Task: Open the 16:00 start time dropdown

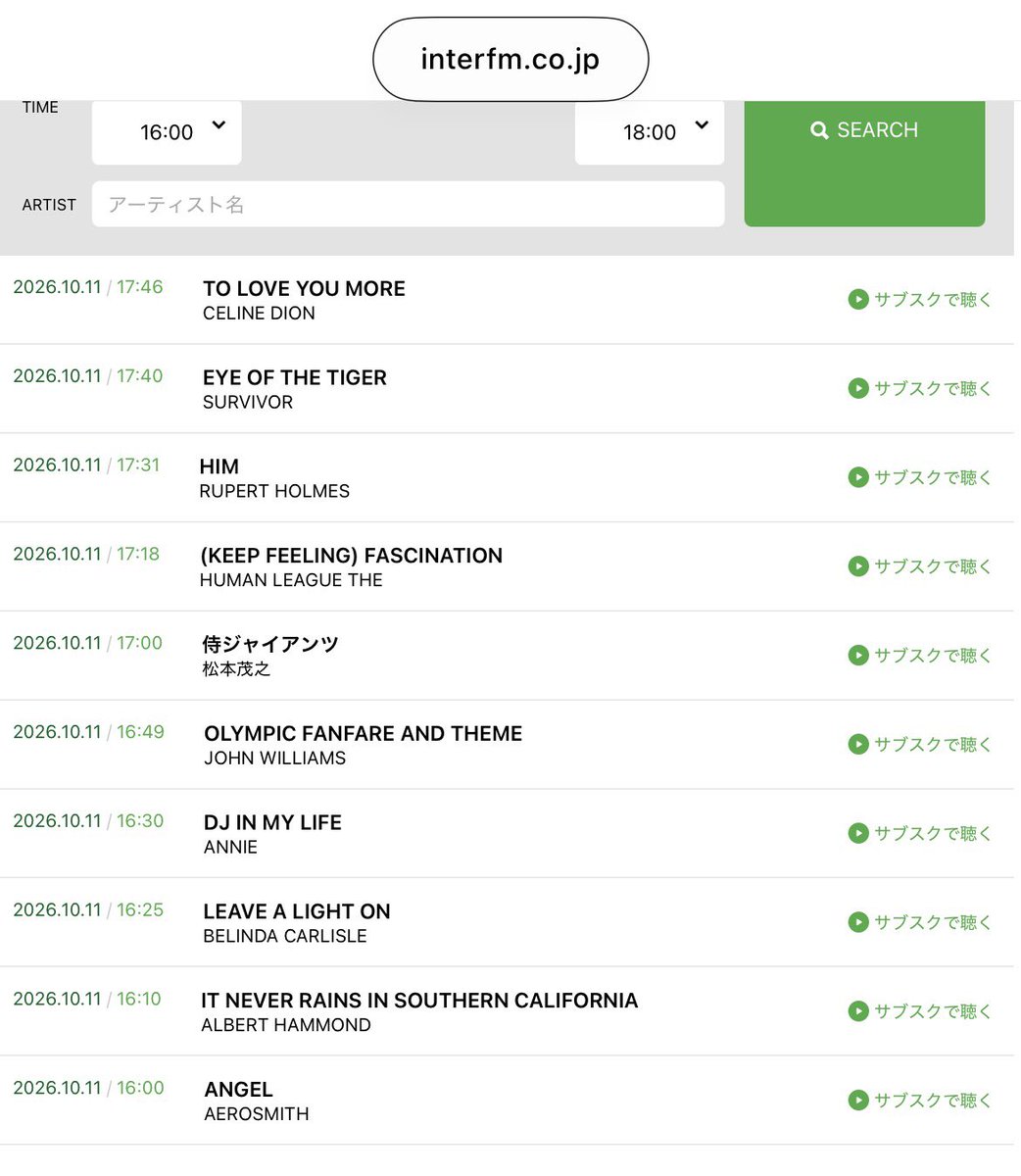Action: point(167,132)
